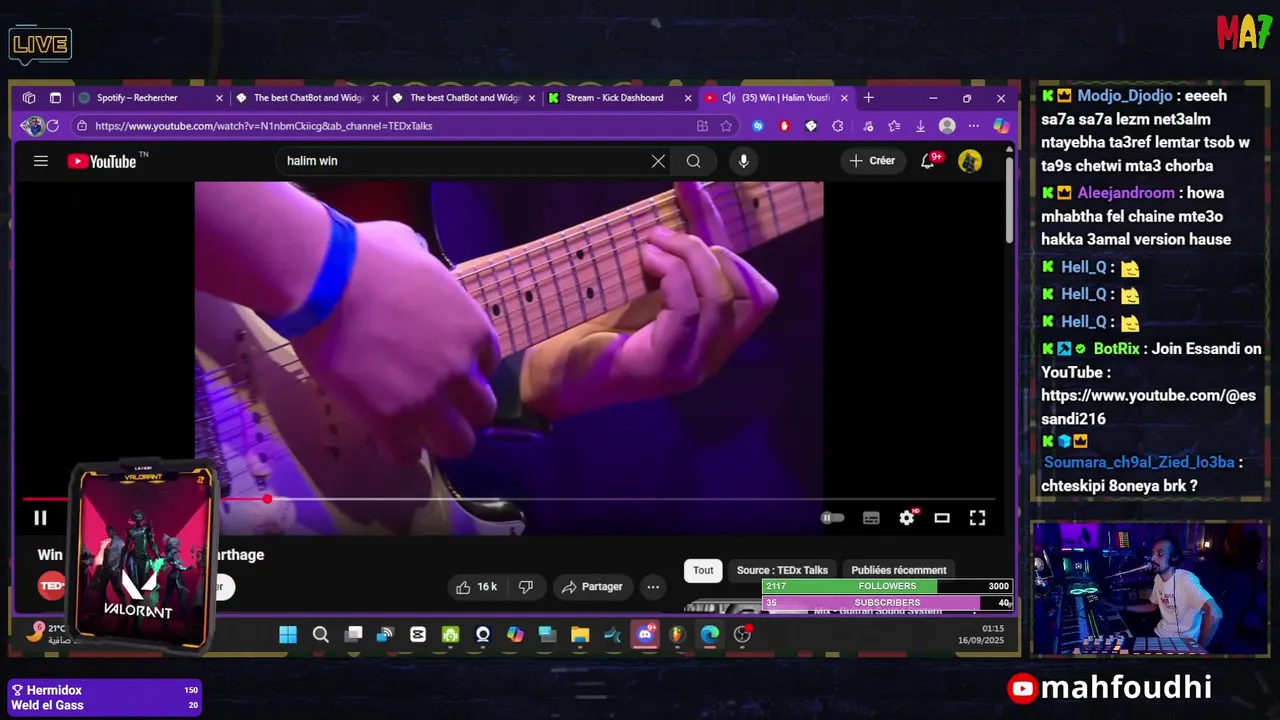
Task: Reload the page in the browser
Action: [x=53, y=126]
